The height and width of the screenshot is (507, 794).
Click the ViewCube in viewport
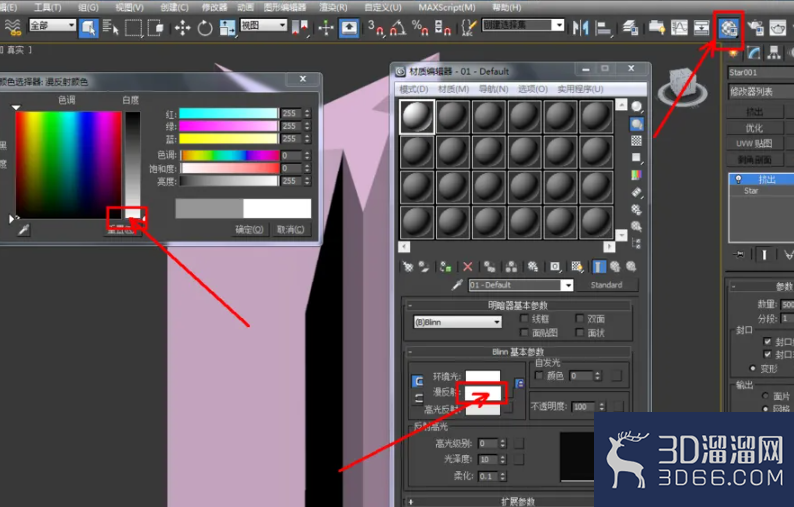click(x=682, y=87)
